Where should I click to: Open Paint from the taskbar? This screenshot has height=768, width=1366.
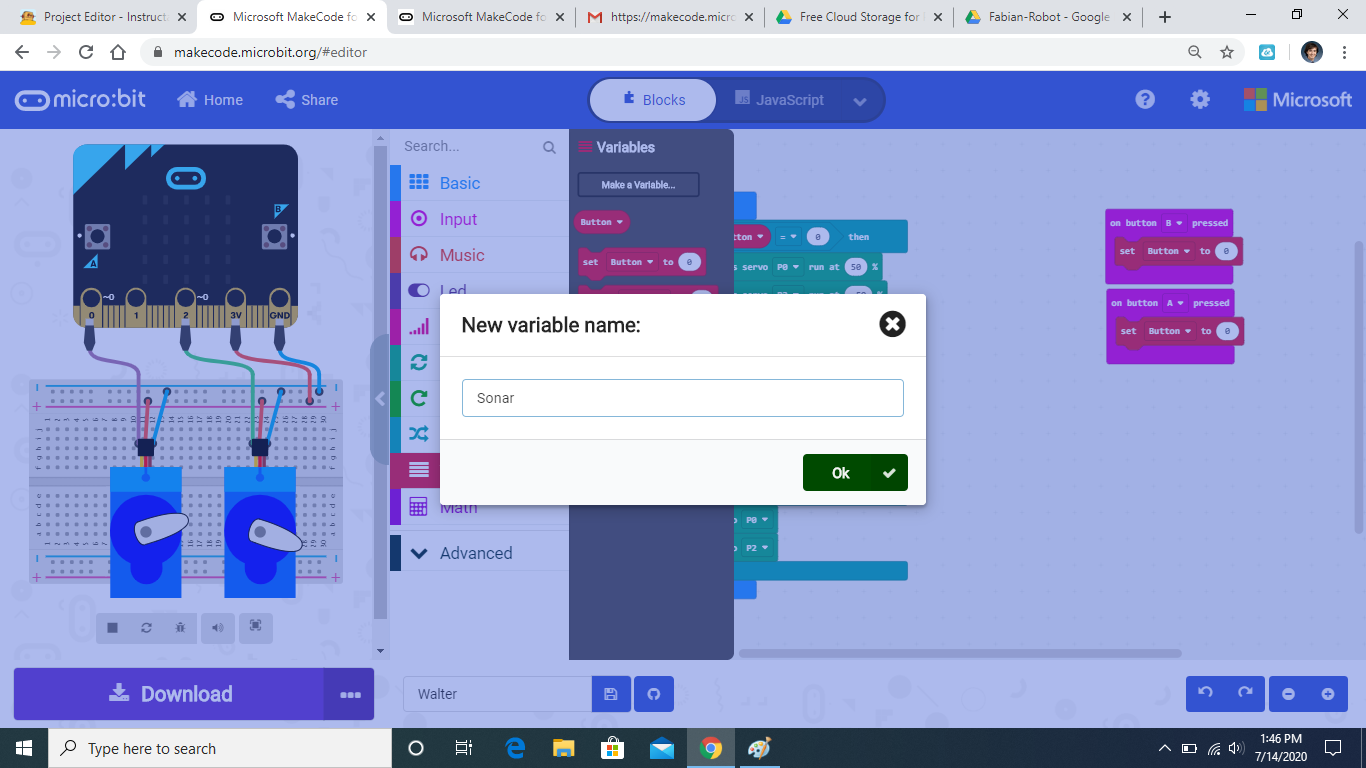coord(760,748)
